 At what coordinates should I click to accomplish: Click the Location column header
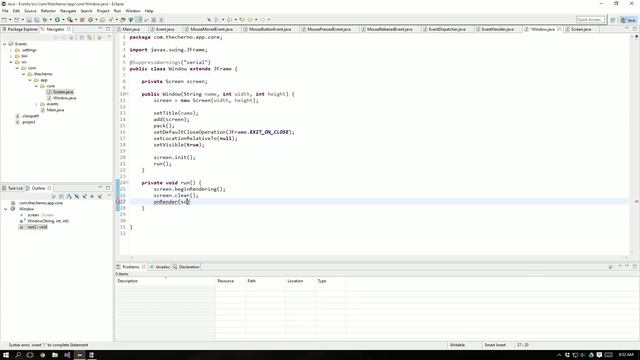click(x=300, y=281)
